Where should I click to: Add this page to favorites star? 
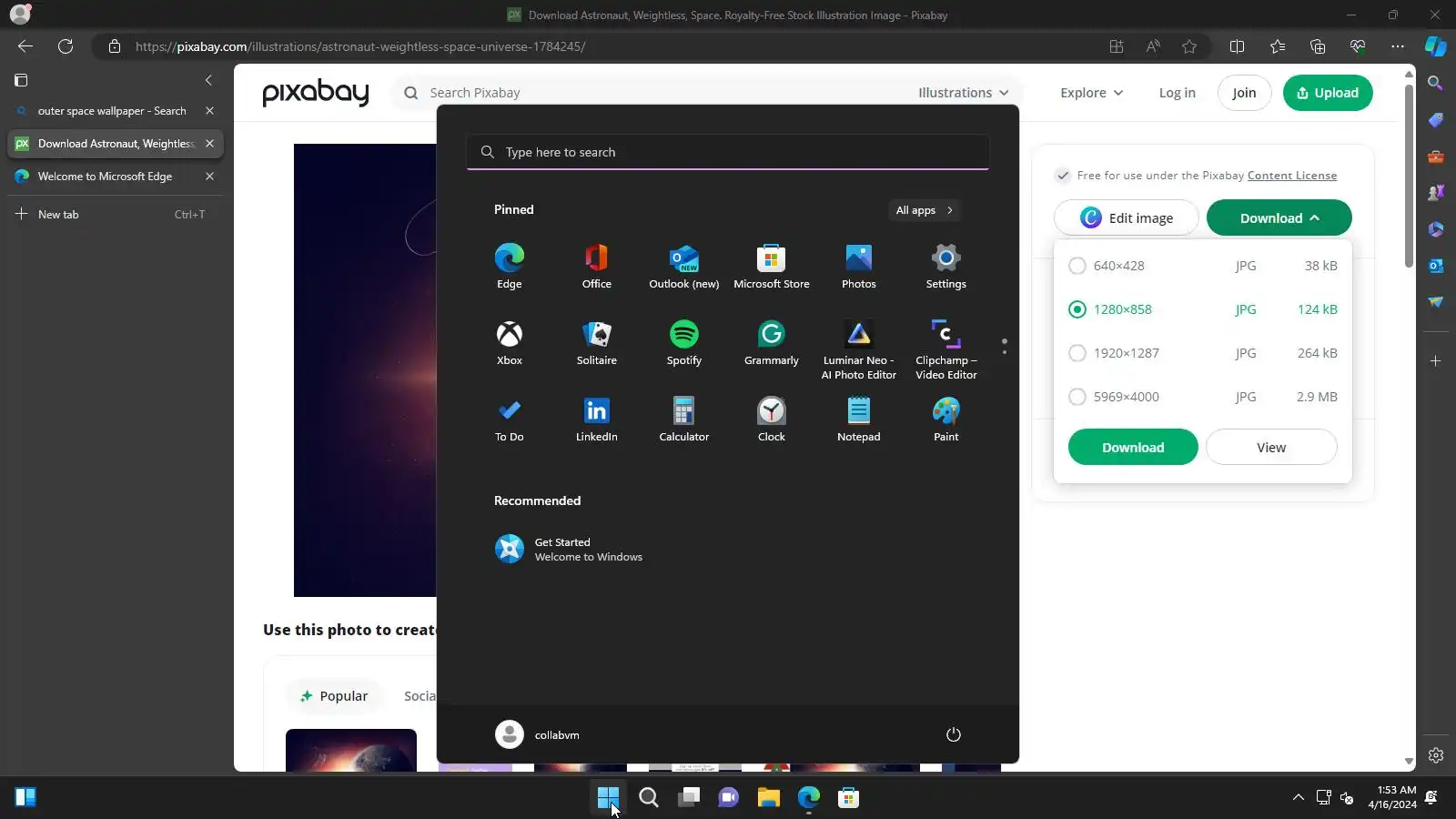point(1189,46)
